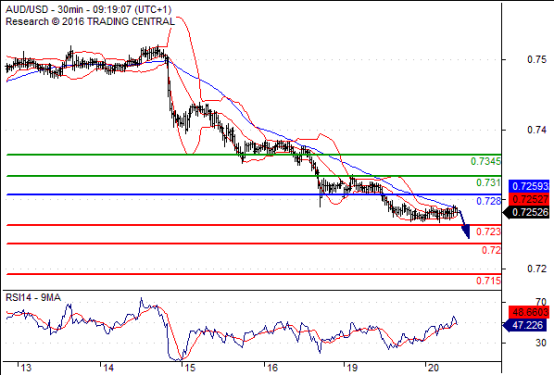Image resolution: width=554 pixels, height=375 pixels.
Task: Click the dark blue downward forecast arrow
Action: (465, 225)
